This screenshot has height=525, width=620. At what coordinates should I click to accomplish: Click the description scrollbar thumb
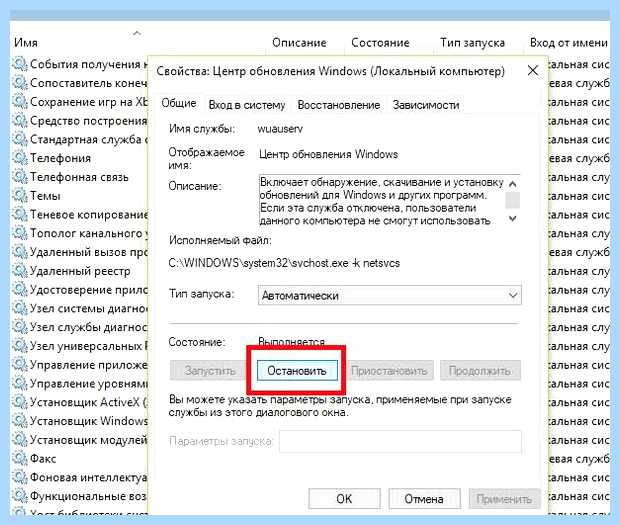512,200
